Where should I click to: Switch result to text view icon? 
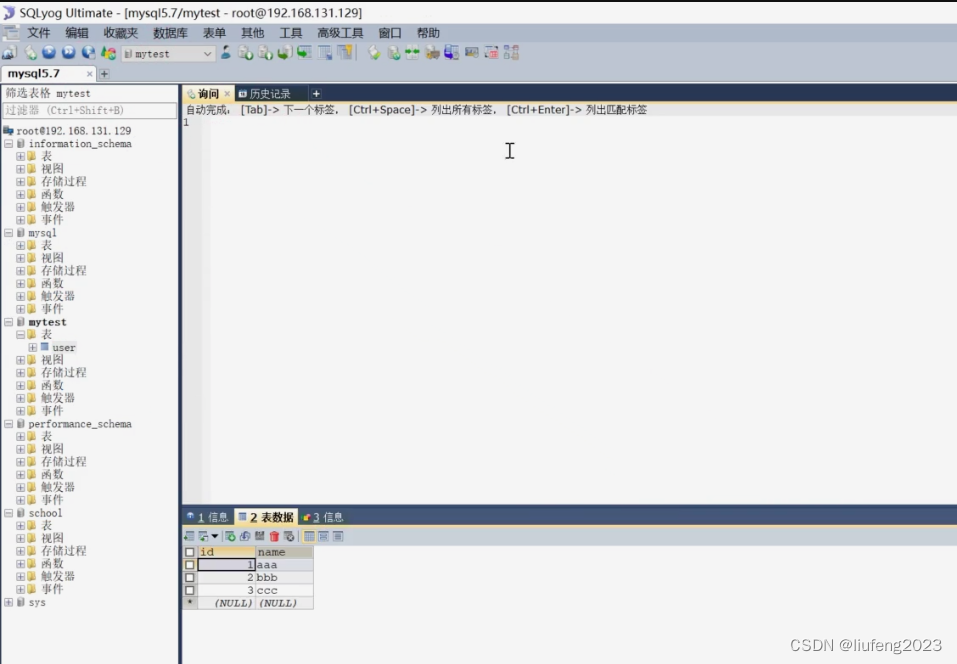[338, 536]
